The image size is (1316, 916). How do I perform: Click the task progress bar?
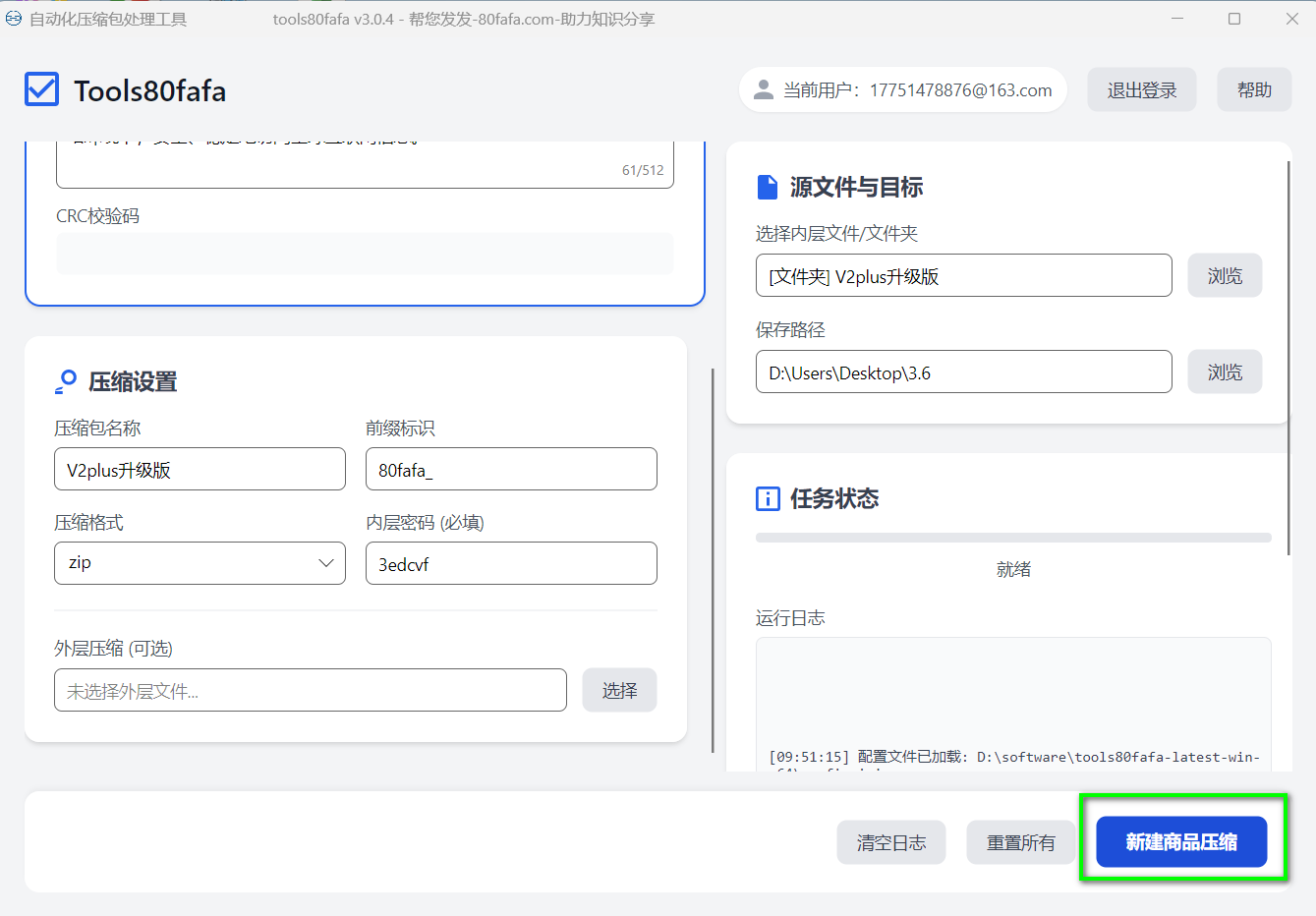tap(1012, 538)
